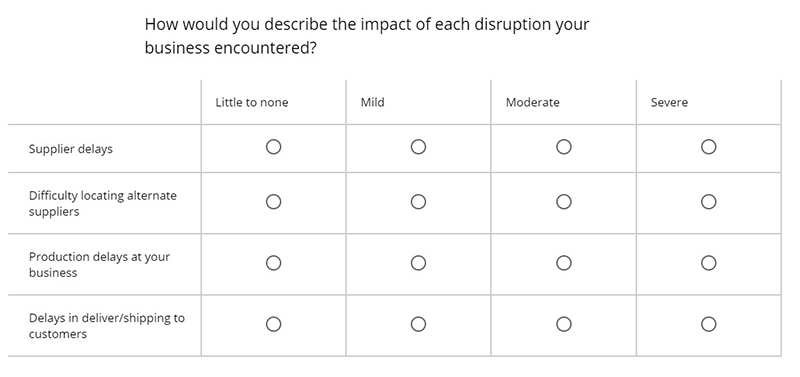Choose Little to none for Difficulty locating alternate suppliers
Screen dimensions: 800x377
pos(273,202)
